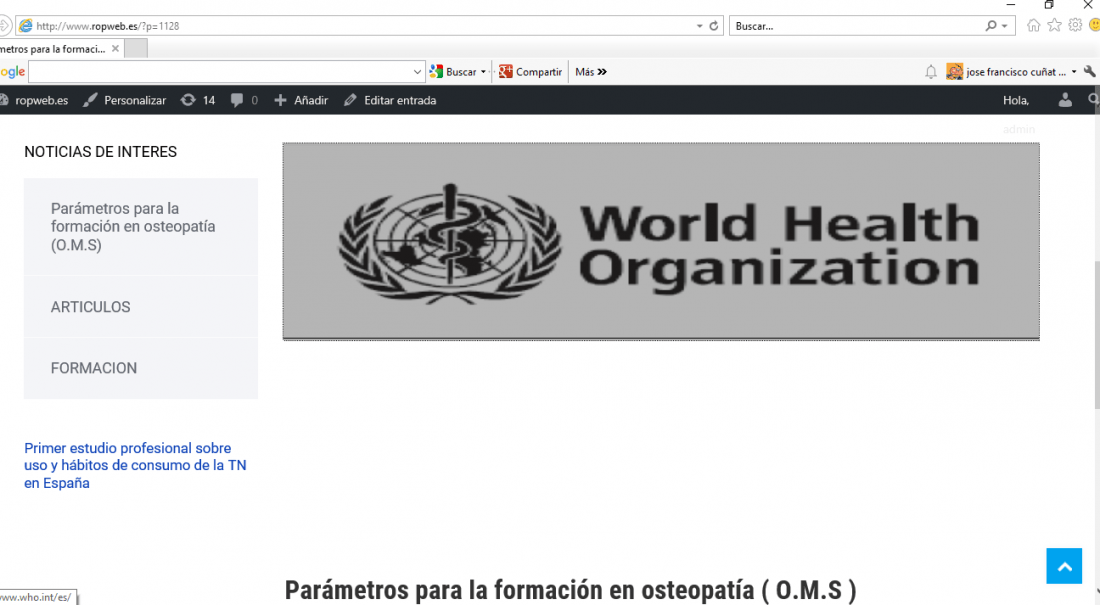Open the ARTICULOS sidebar category
Screen dimensions: 1100x605
pyautogui.click(x=141, y=307)
